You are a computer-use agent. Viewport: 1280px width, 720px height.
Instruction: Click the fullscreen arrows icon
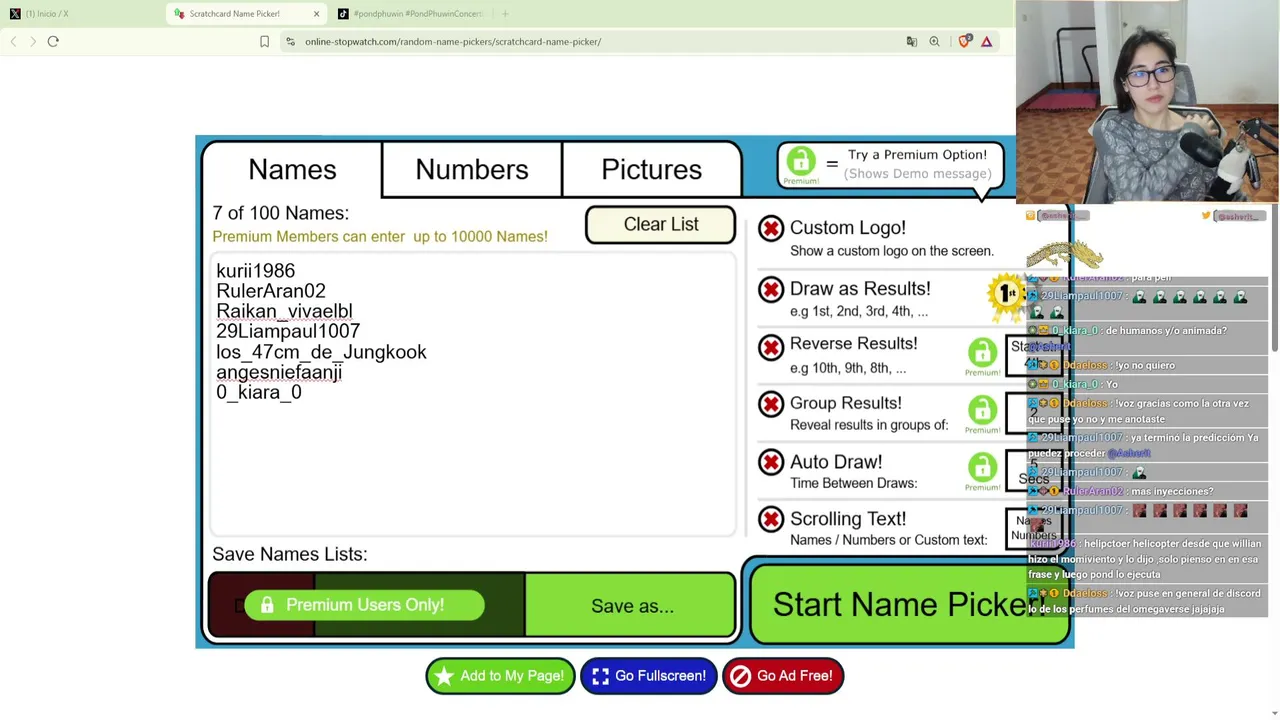point(600,676)
